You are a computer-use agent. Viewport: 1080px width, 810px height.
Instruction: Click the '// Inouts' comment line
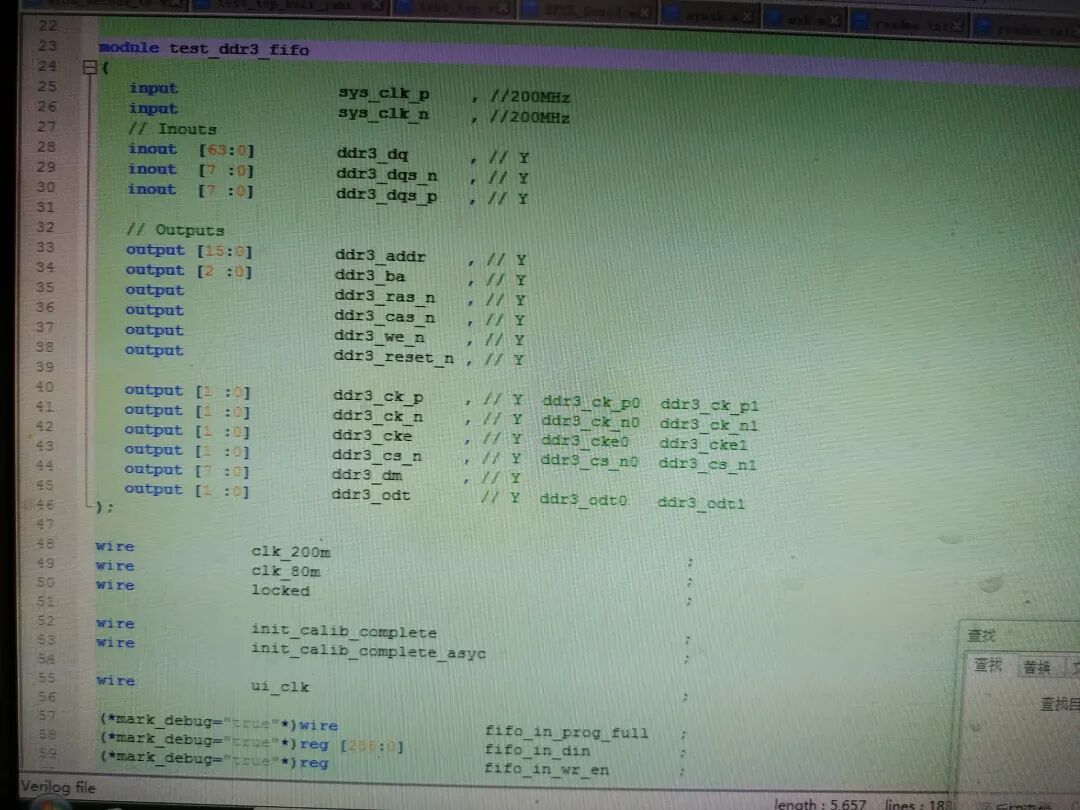(x=172, y=129)
